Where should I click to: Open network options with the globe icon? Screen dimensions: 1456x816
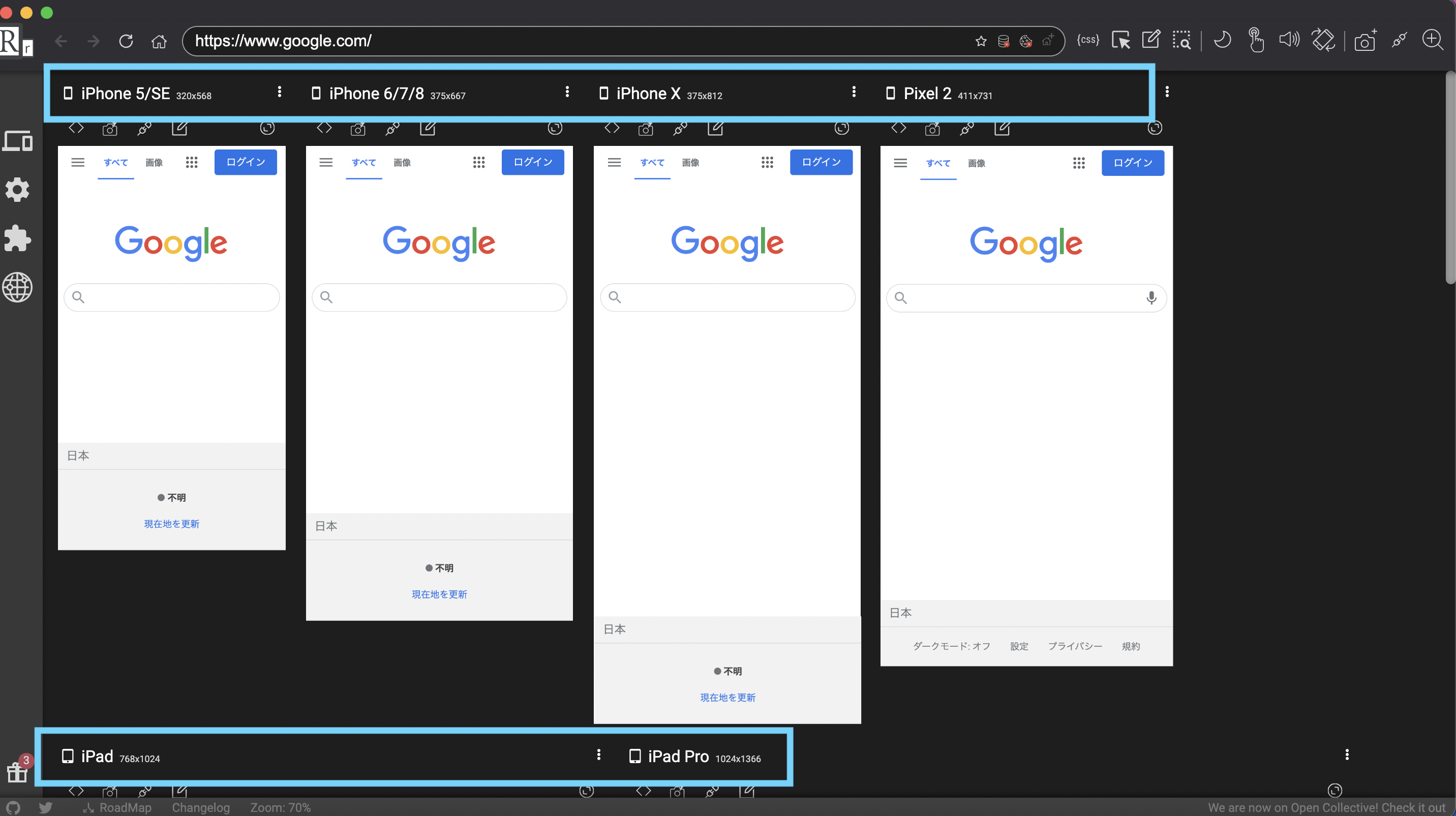point(17,288)
